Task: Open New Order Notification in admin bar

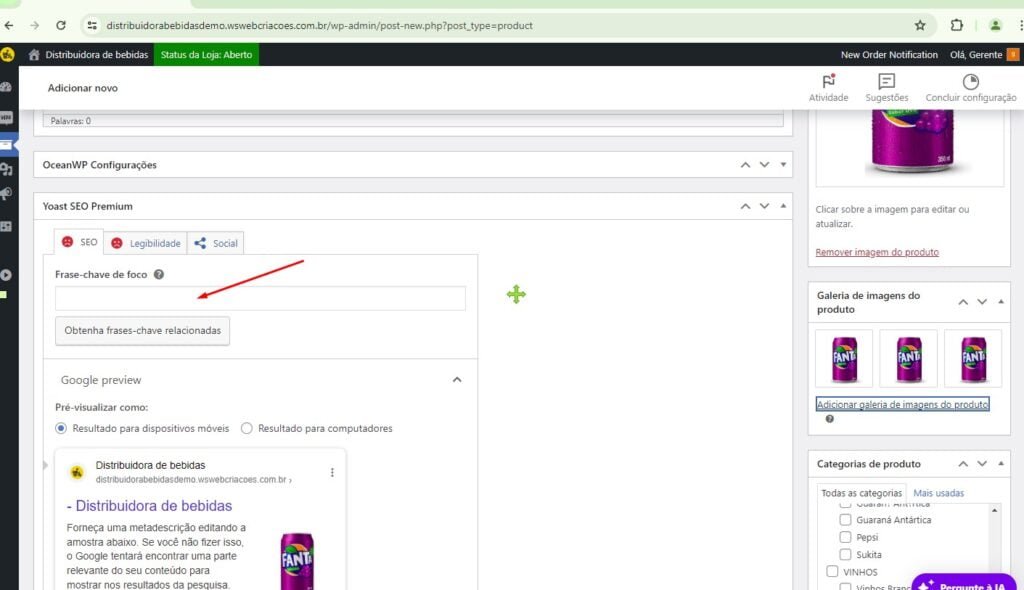Action: (889, 55)
